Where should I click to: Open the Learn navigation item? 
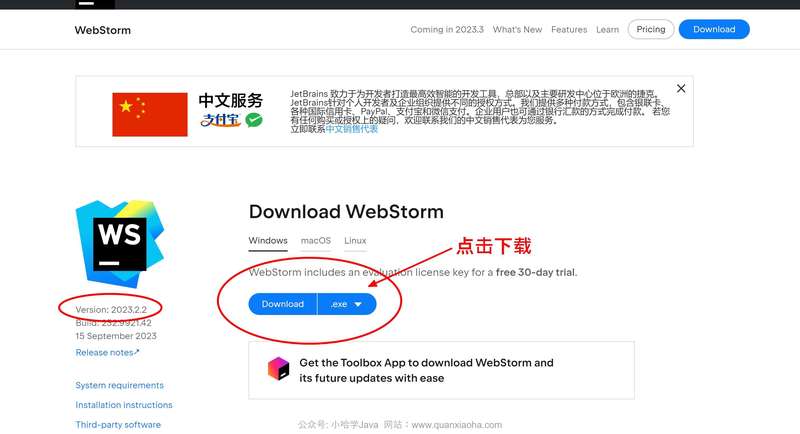click(x=607, y=30)
